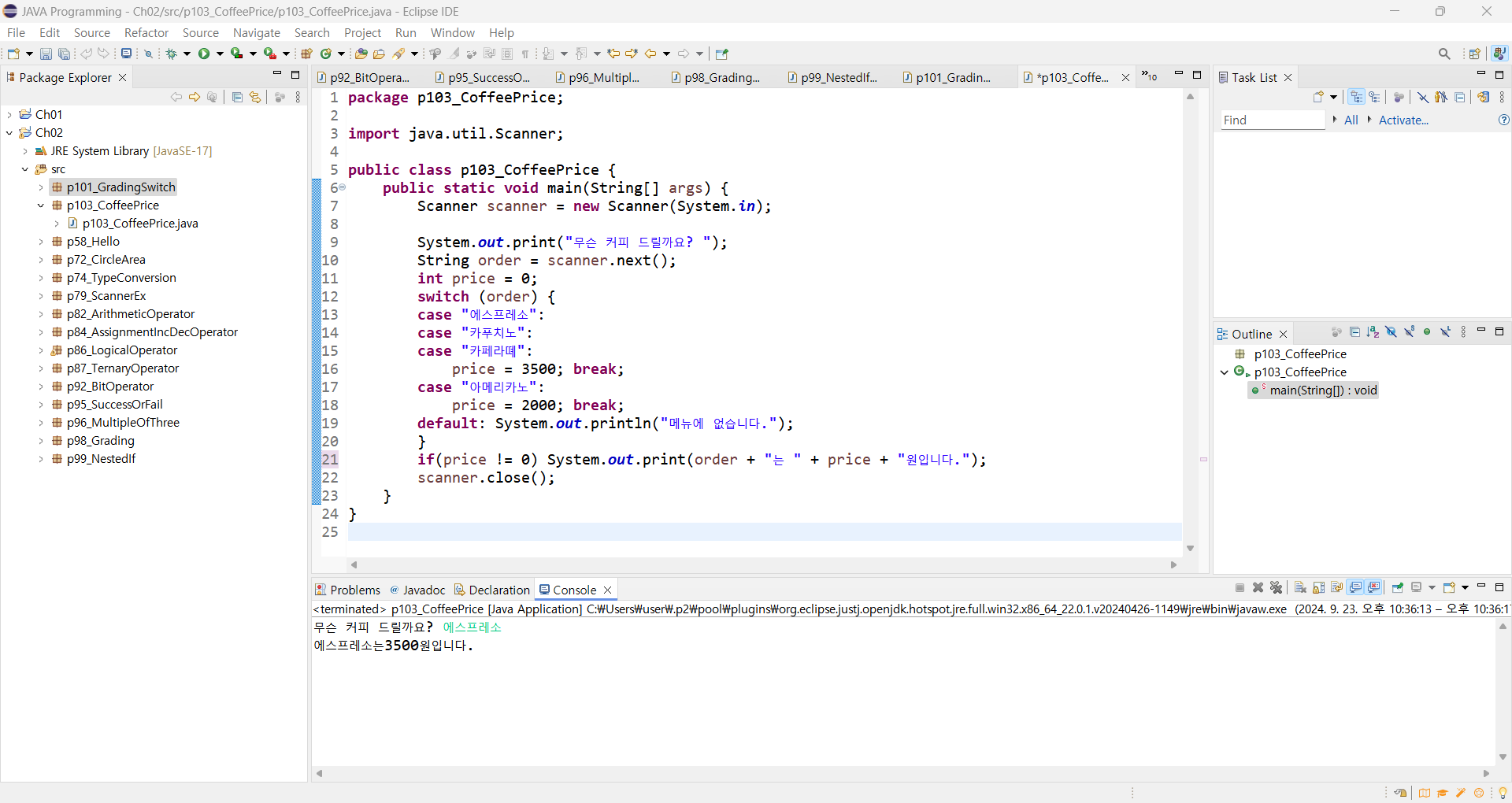The image size is (1512, 803).
Task: Open Run button dropdown arrow
Action: click(220, 54)
